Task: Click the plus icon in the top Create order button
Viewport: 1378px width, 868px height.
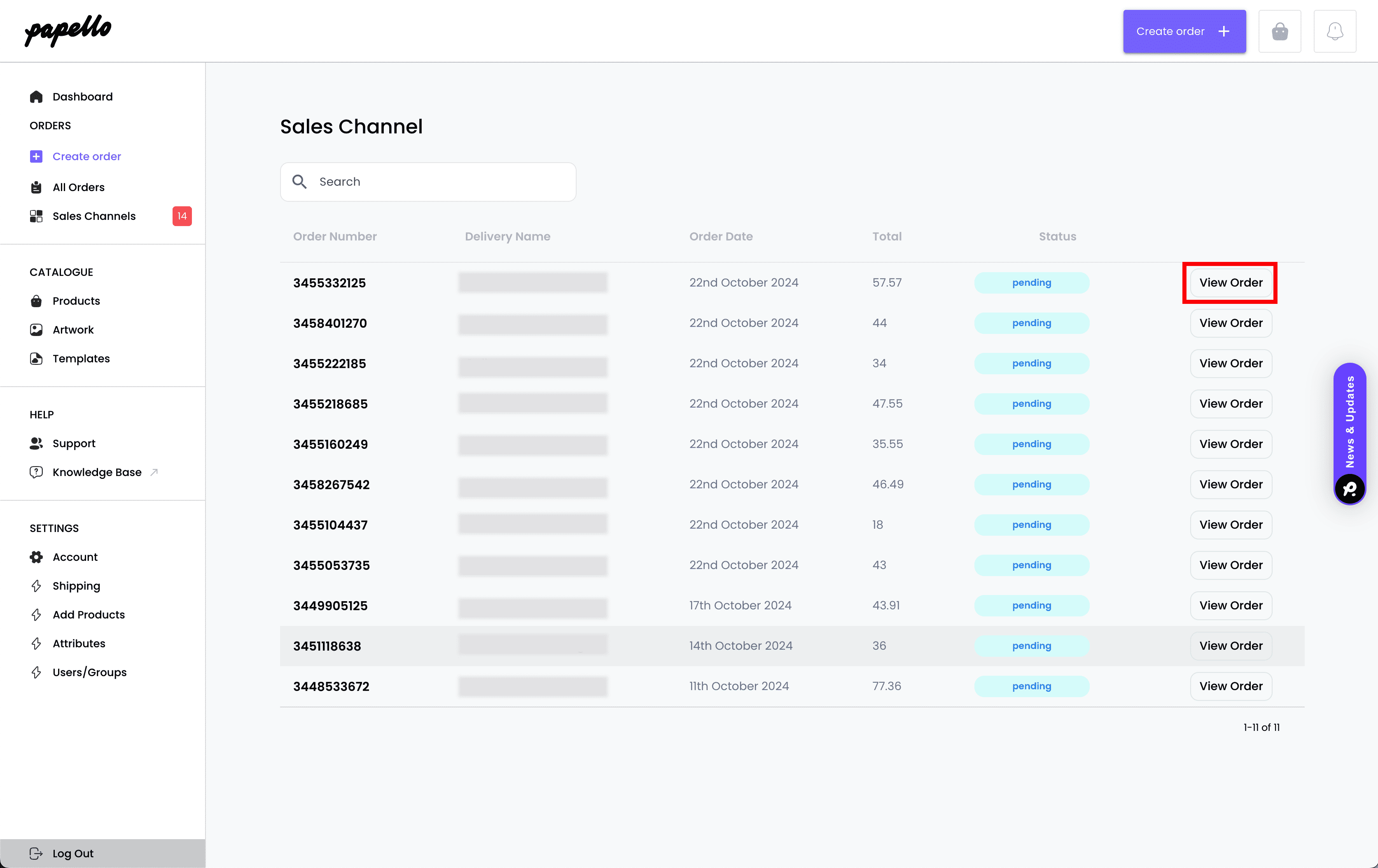Action: 1224,31
